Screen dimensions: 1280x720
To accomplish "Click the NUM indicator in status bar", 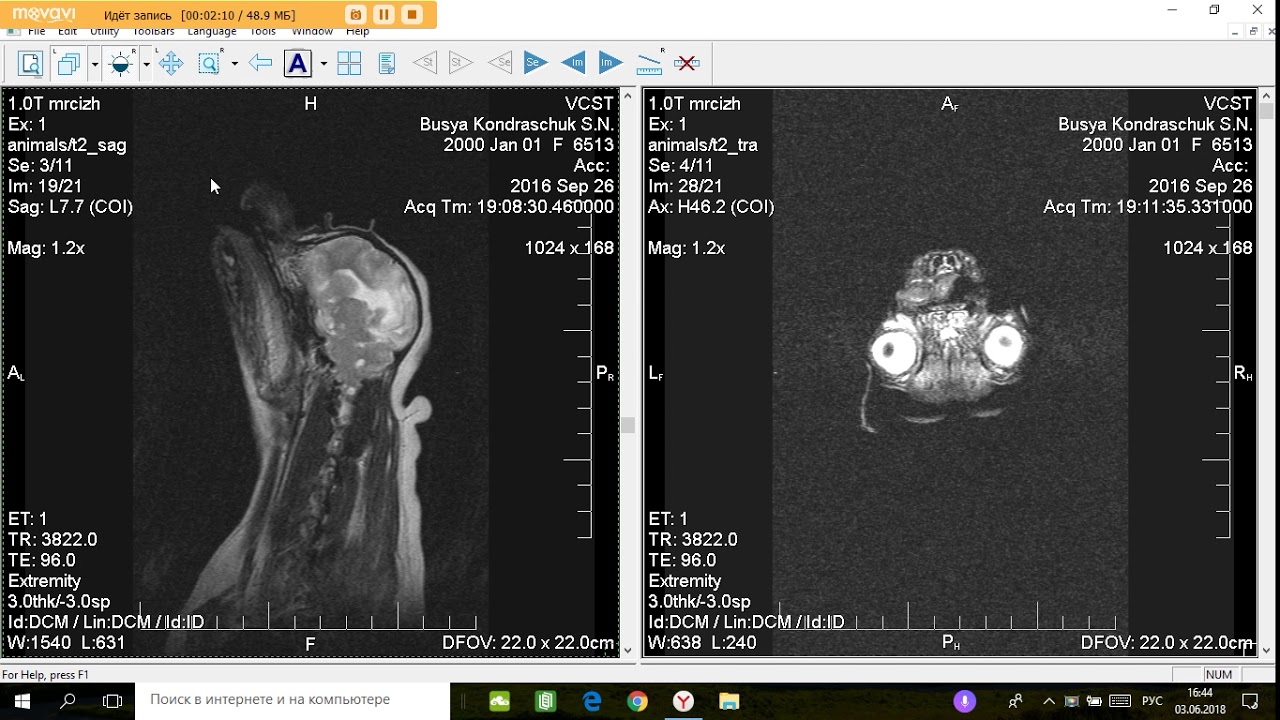I will click(x=1219, y=675).
